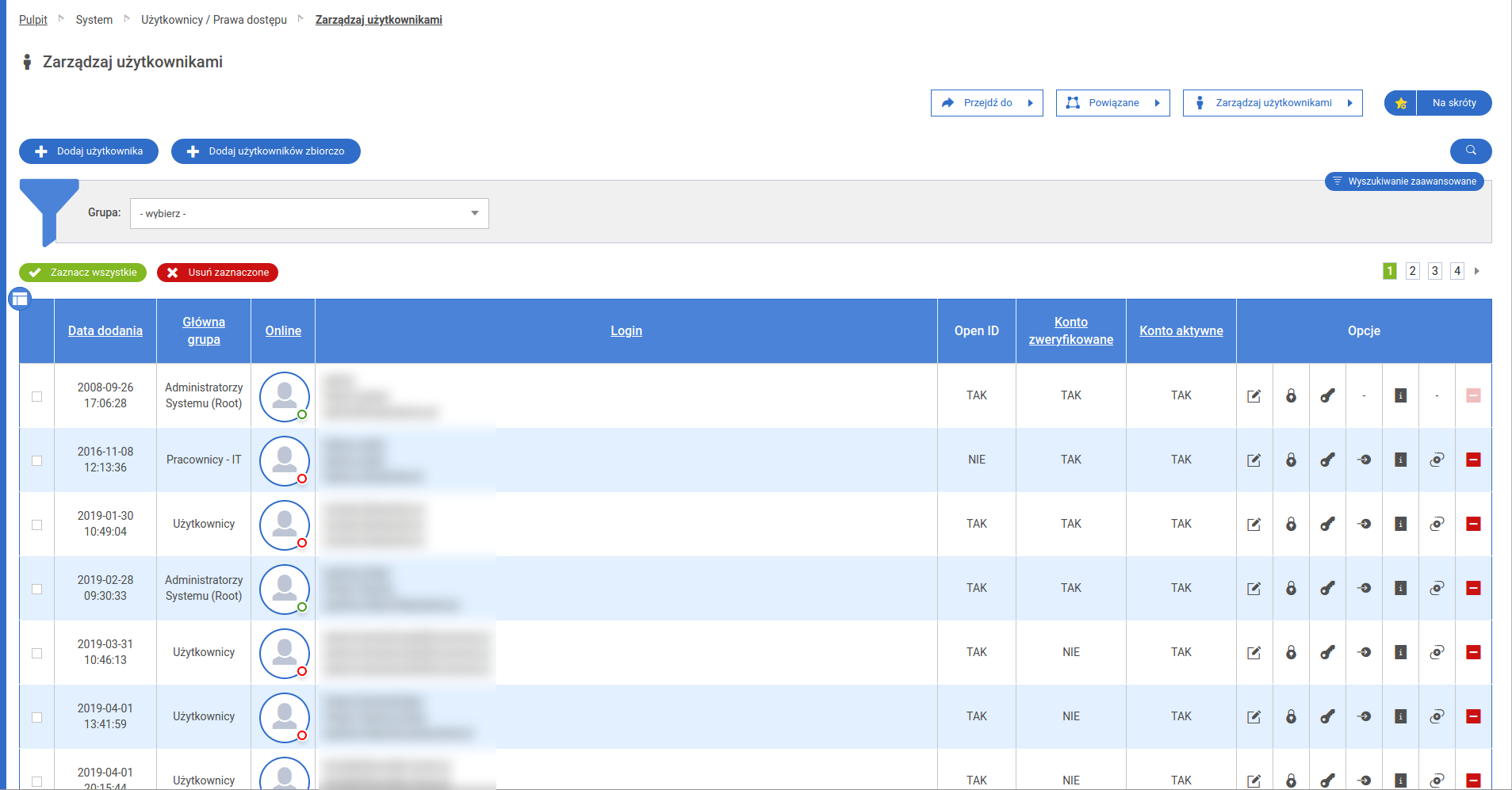Click the padlock icon in the Pracownicy - IT row

1291,460
